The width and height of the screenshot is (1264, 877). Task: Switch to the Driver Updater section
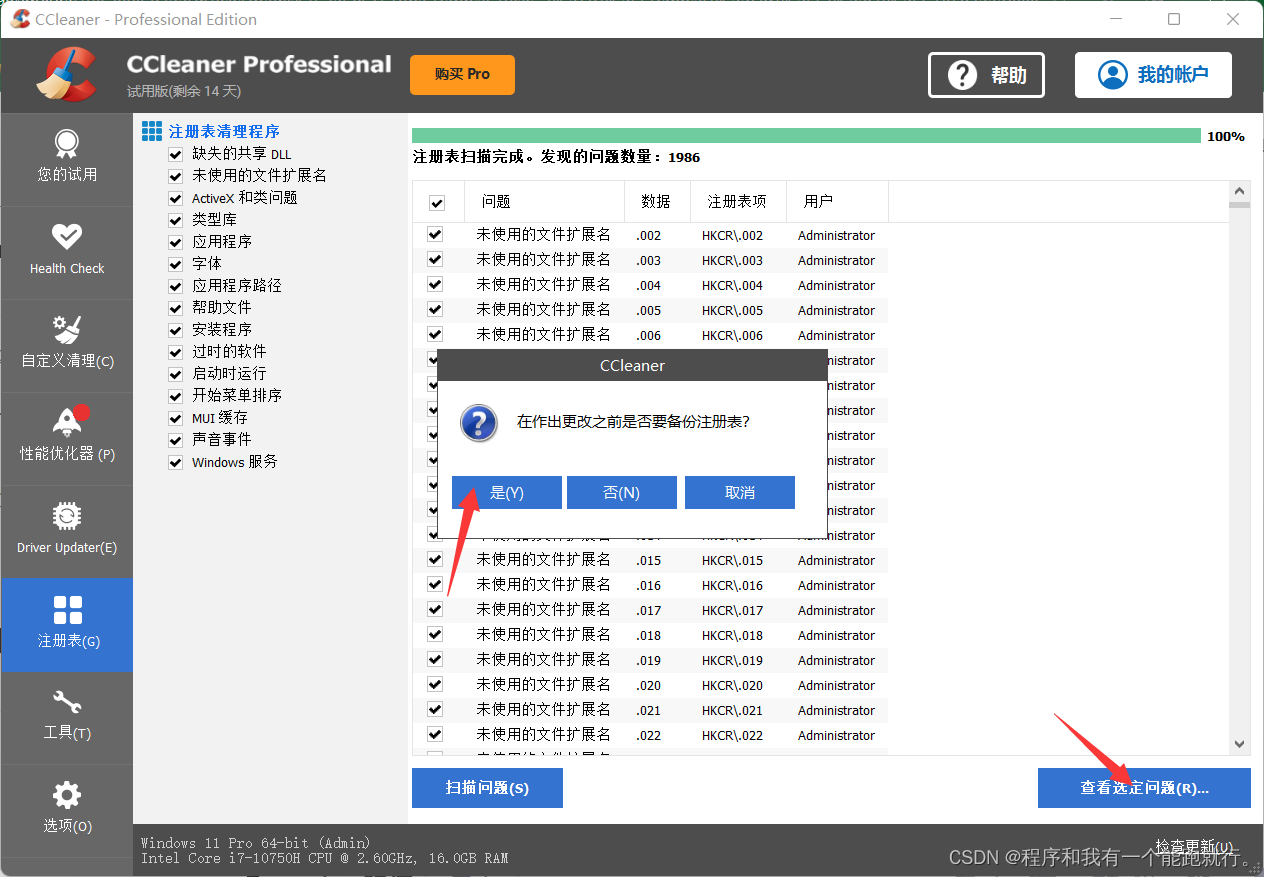point(66,530)
